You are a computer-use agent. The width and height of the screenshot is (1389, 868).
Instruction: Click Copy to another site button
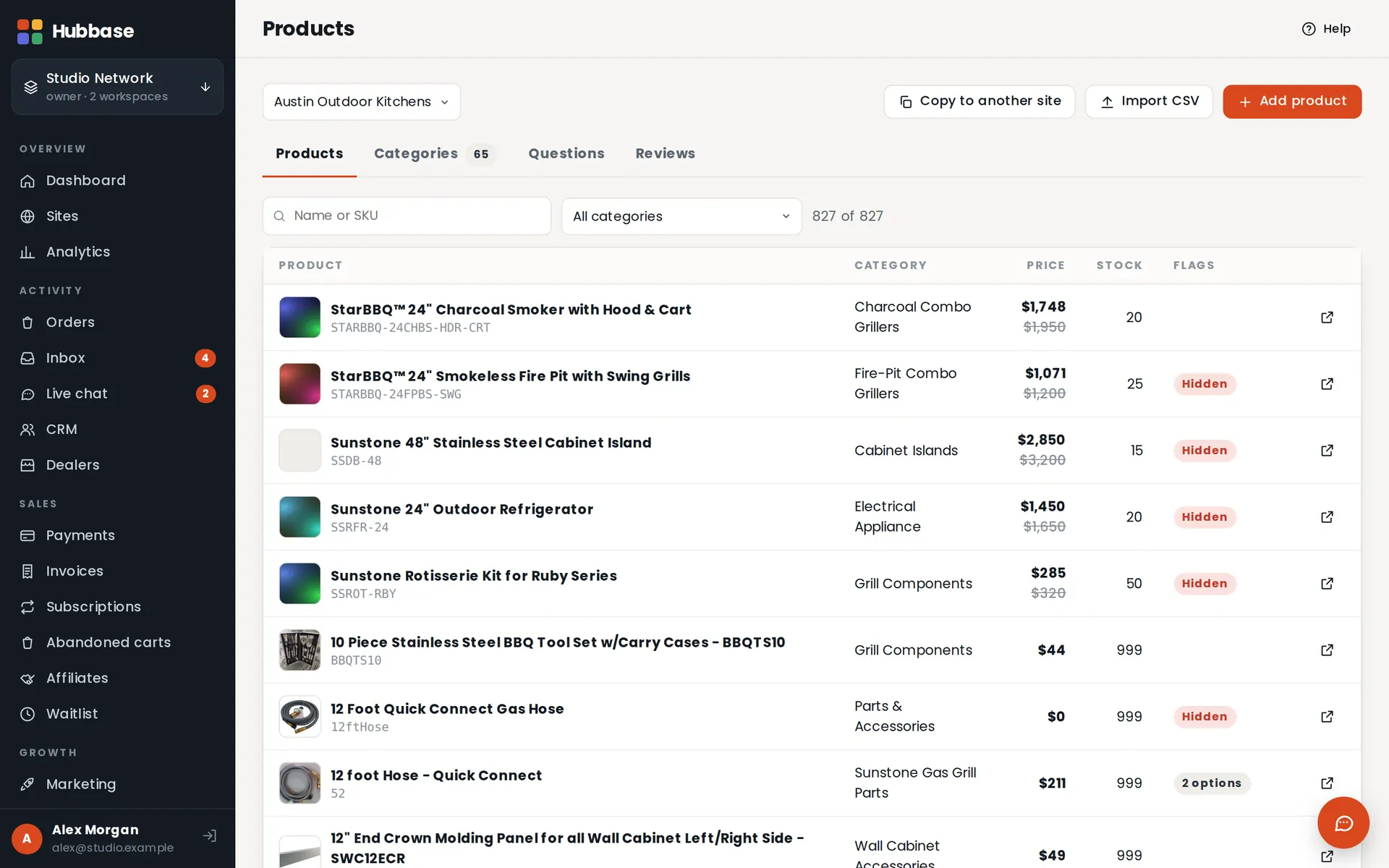pyautogui.click(x=979, y=101)
